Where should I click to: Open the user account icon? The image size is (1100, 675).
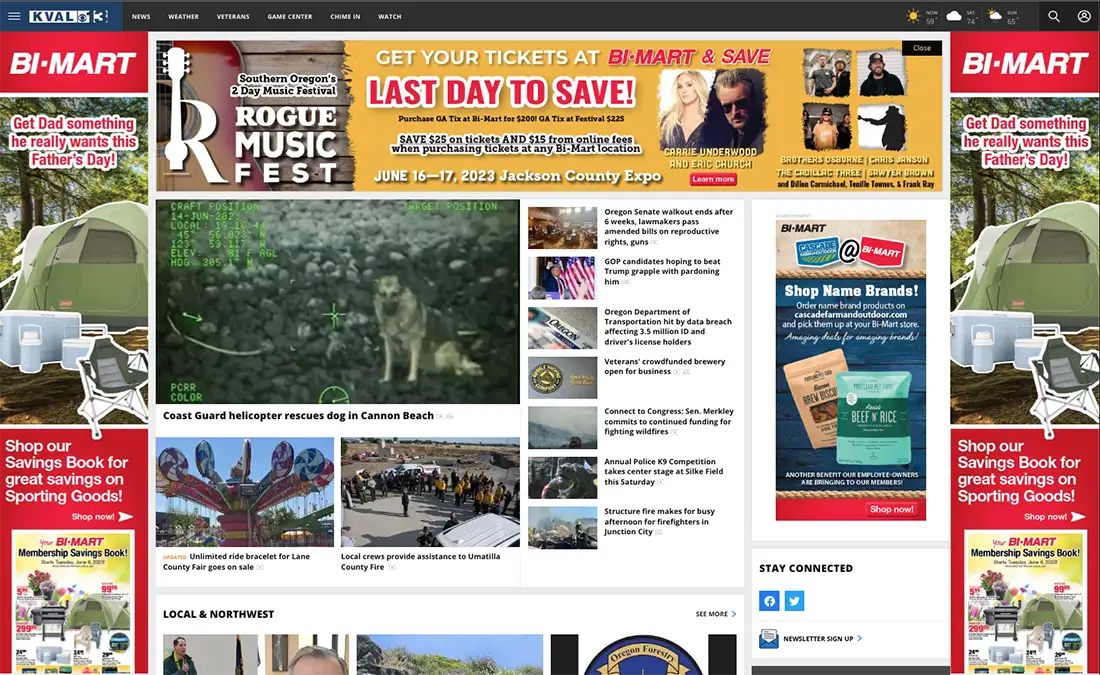pos(1084,16)
